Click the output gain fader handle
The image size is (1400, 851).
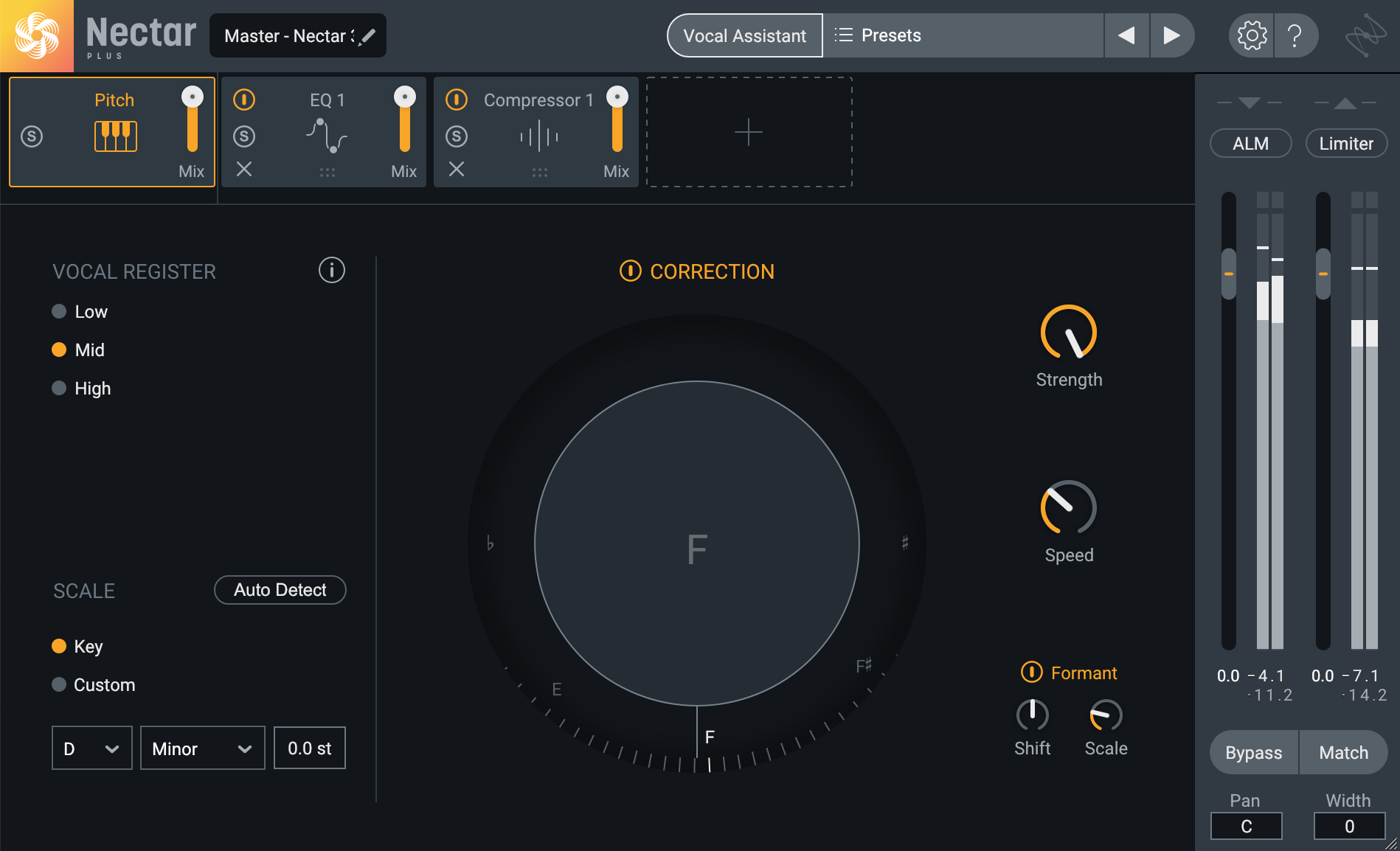tap(1323, 274)
